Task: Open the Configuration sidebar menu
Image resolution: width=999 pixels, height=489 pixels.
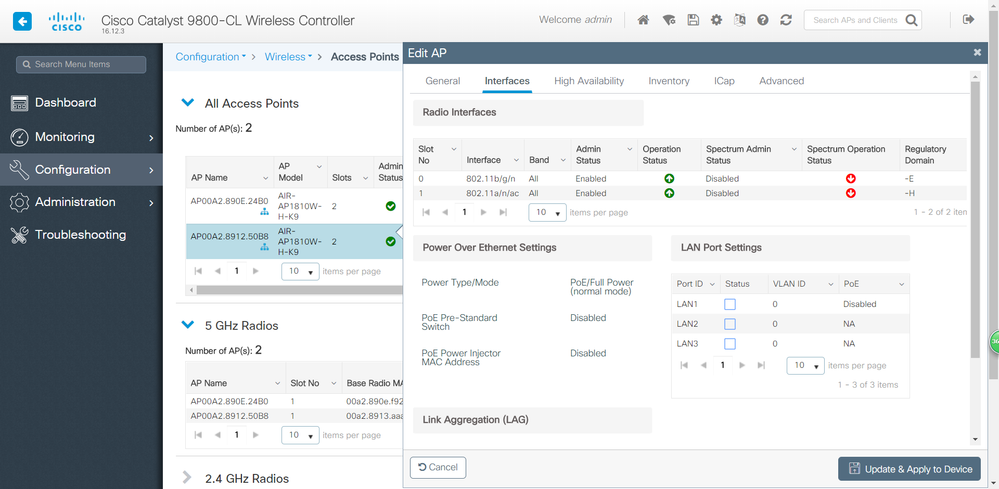Action: 82,170
